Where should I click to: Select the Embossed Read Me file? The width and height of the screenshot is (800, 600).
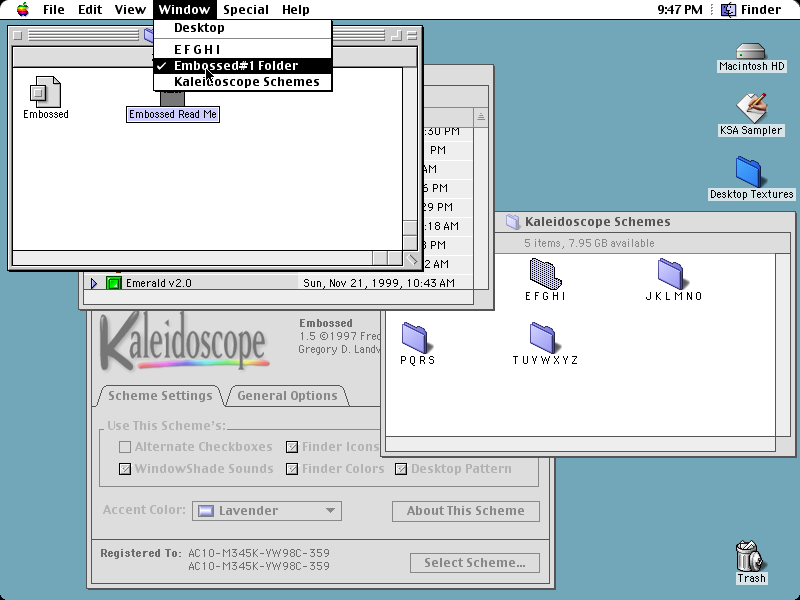tap(173, 114)
